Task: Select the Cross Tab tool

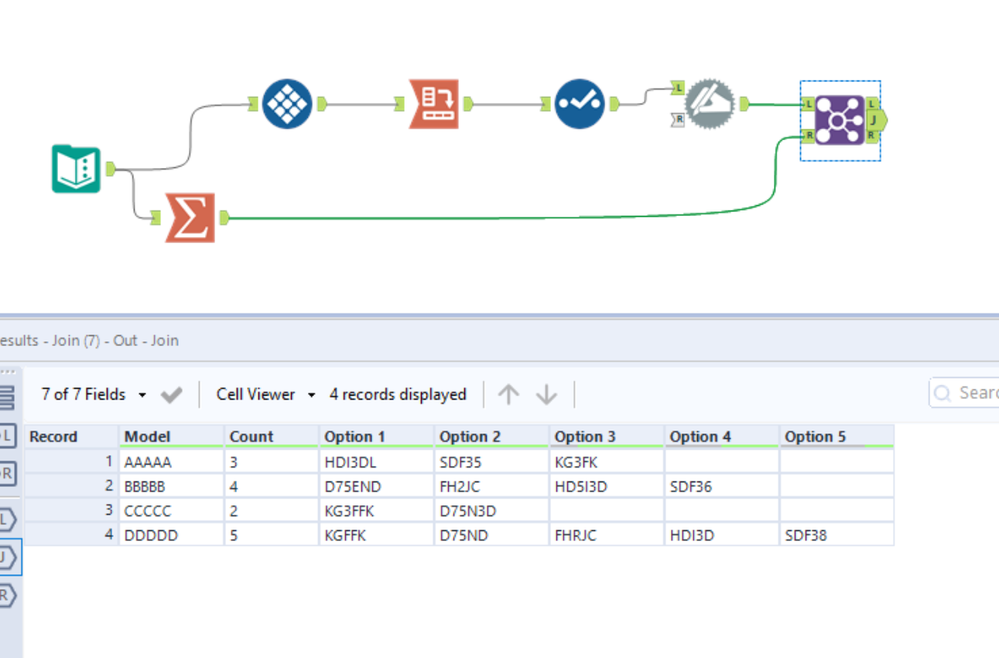Action: click(434, 104)
